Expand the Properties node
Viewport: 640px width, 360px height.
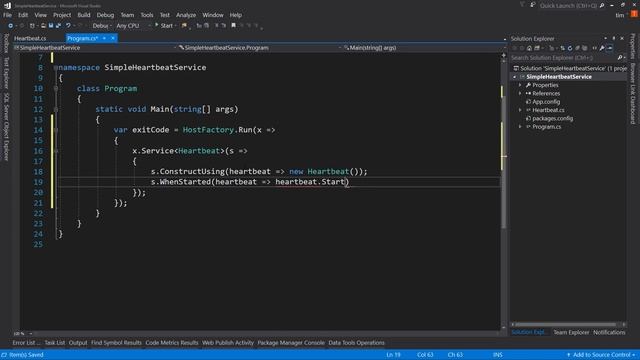[x=520, y=85]
